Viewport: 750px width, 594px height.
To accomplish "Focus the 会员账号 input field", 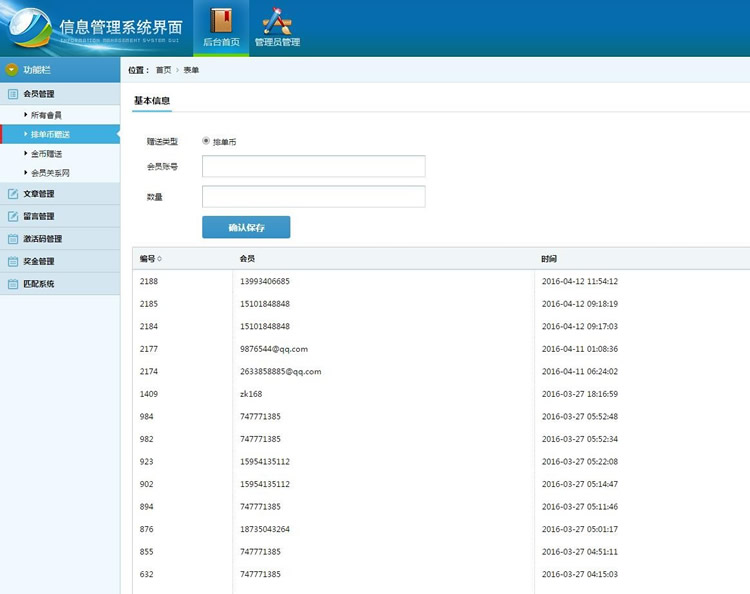I will tap(313, 166).
